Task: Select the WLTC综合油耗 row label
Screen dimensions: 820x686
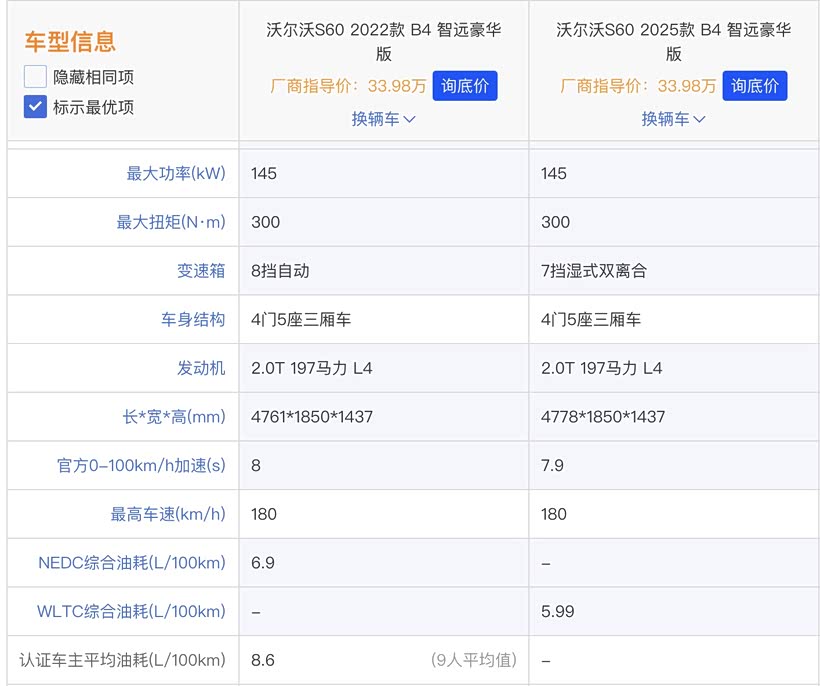Action: click(x=131, y=611)
